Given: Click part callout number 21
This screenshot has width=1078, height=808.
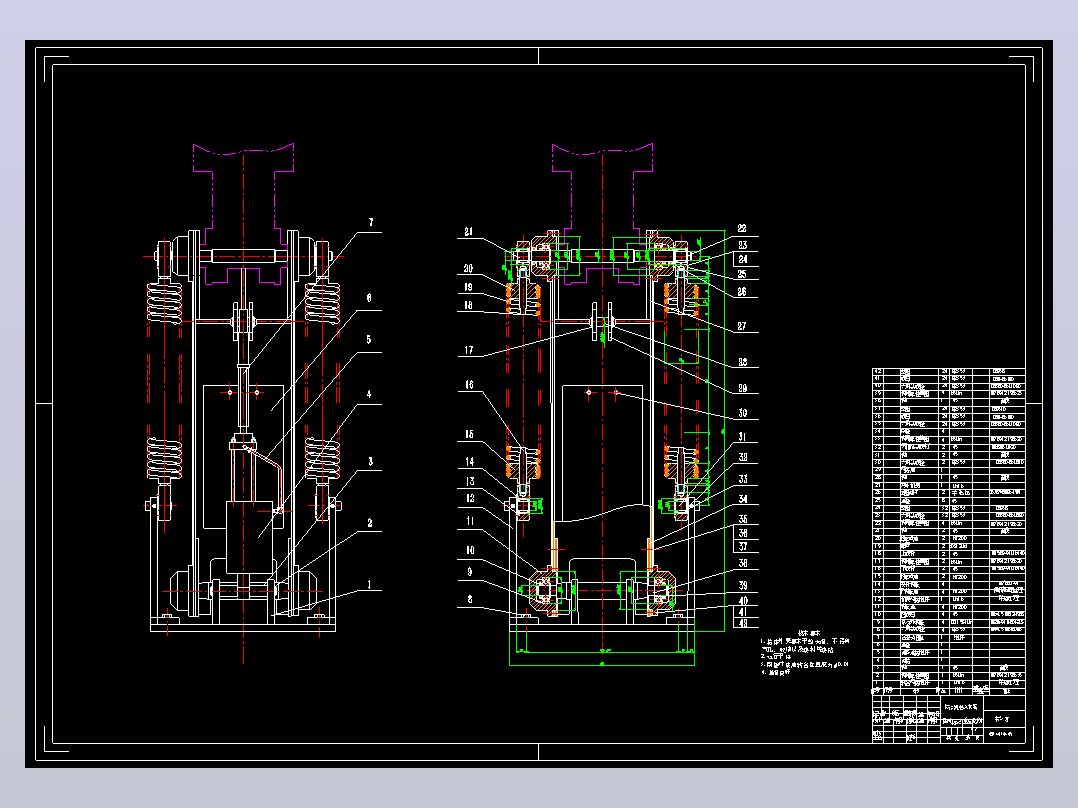Looking at the screenshot, I should pyautogui.click(x=468, y=232).
